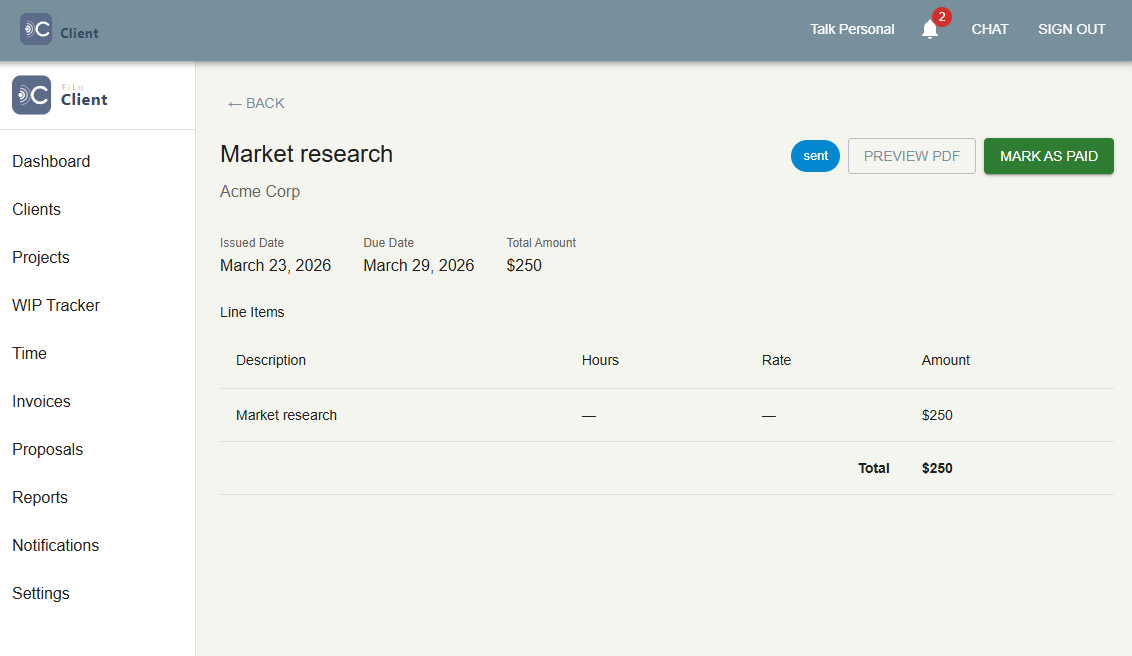Viewport: 1132px width, 656px height.
Task: Click the blue 'sent' status badge
Action: (815, 156)
